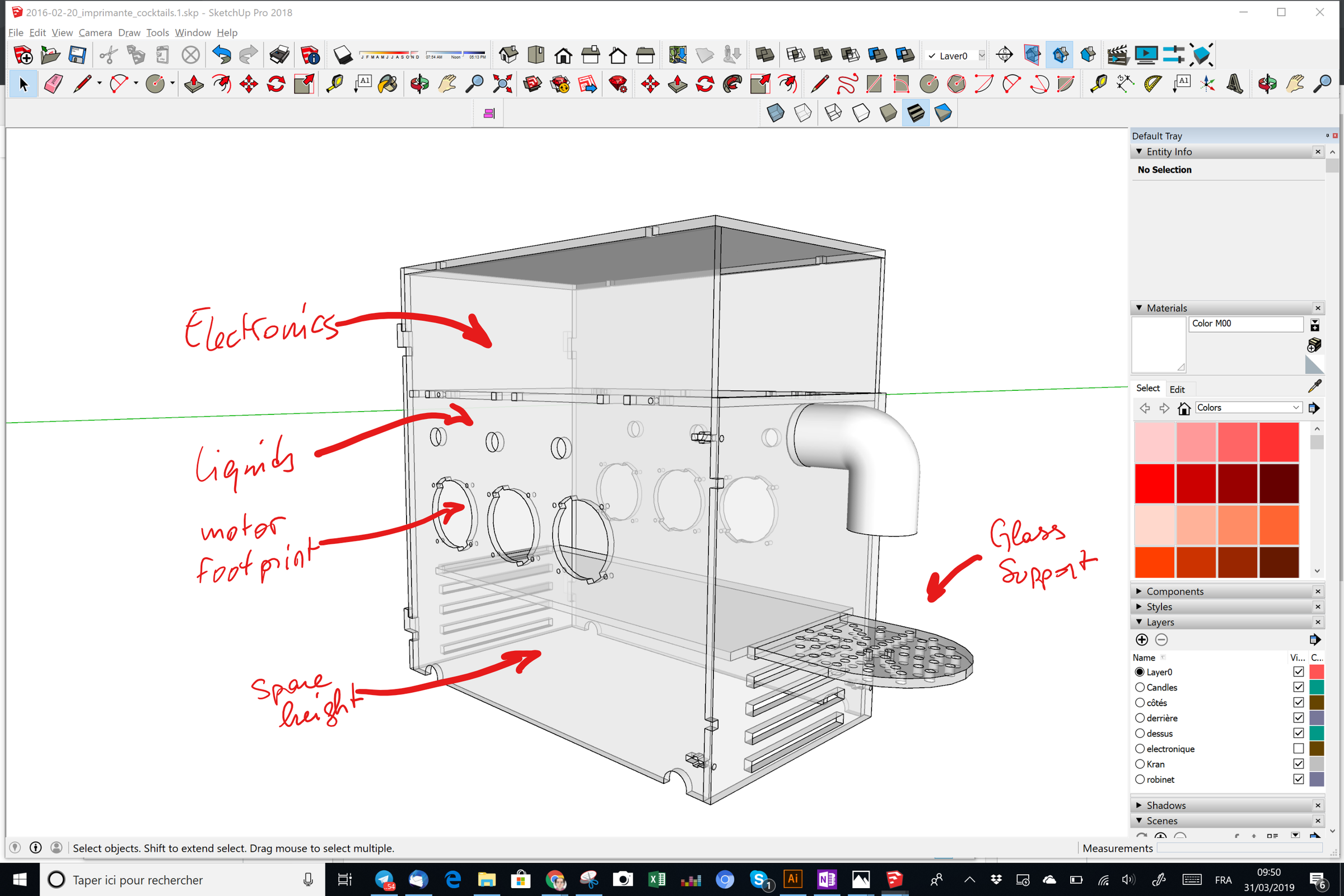Hide the Kran layer visibility checkbox
The image size is (1344, 896).
[1298, 763]
